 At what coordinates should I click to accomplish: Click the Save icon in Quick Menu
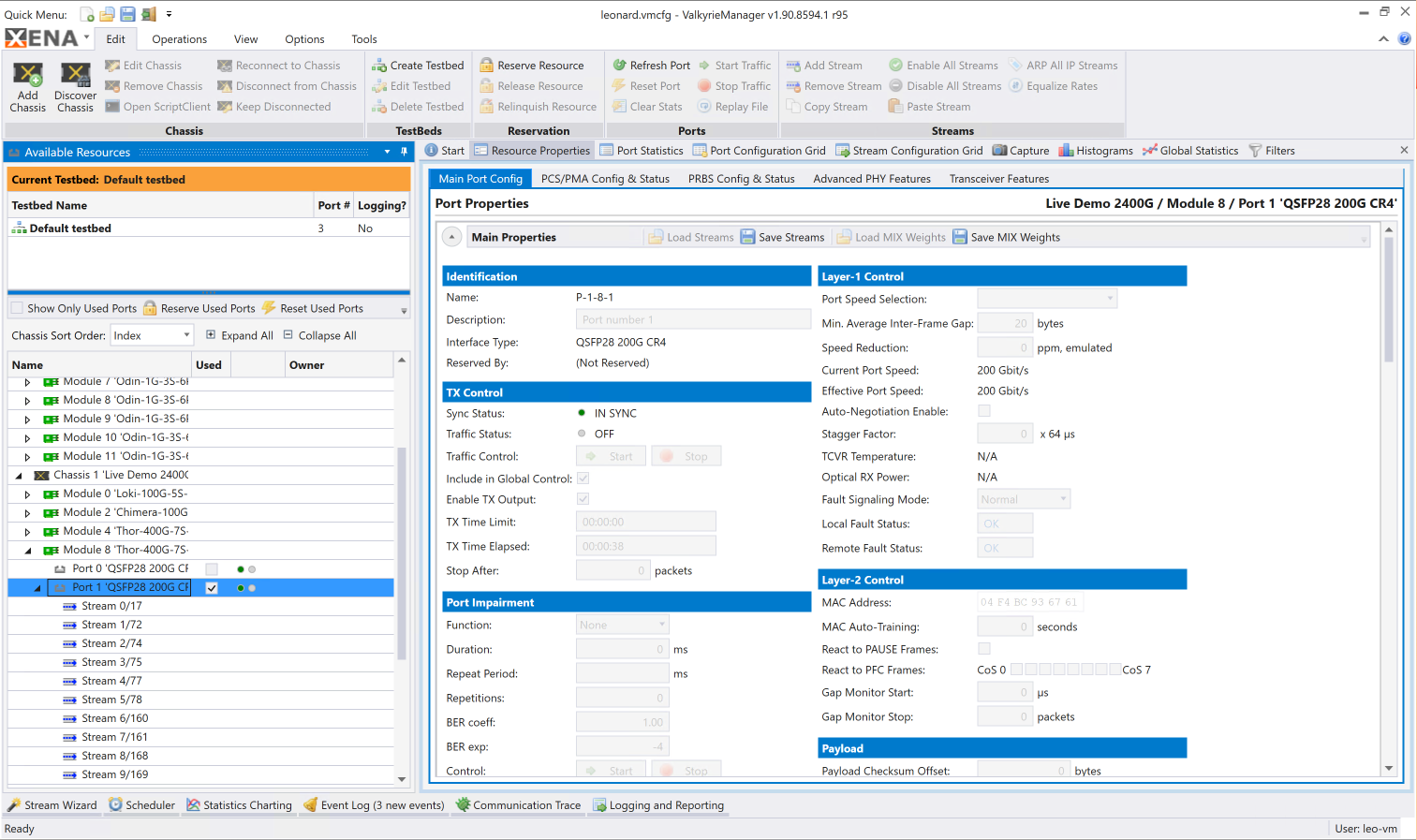click(x=127, y=14)
